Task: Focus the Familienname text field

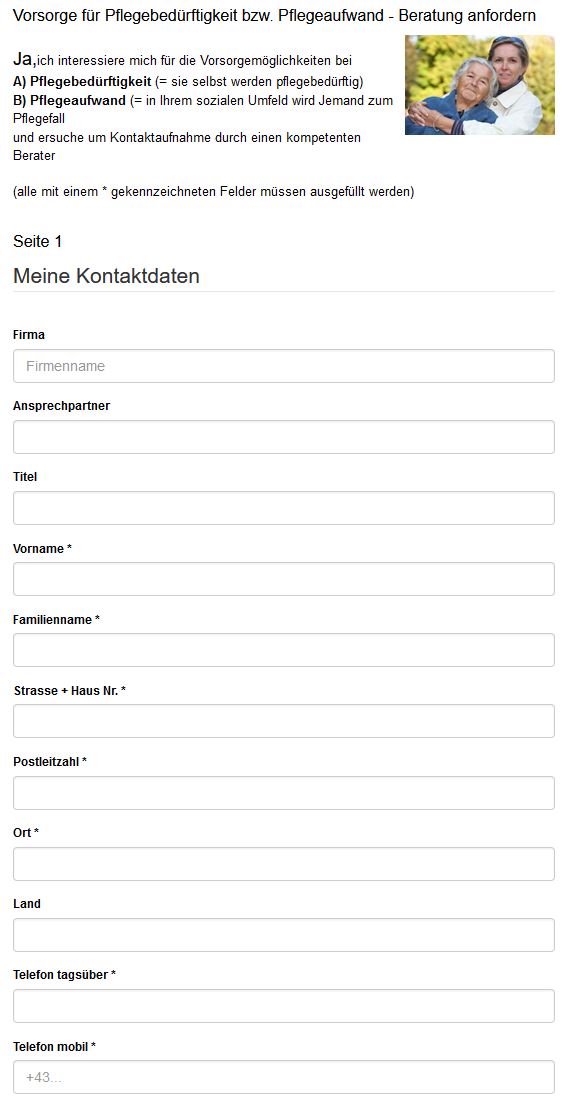Action: click(x=283, y=650)
